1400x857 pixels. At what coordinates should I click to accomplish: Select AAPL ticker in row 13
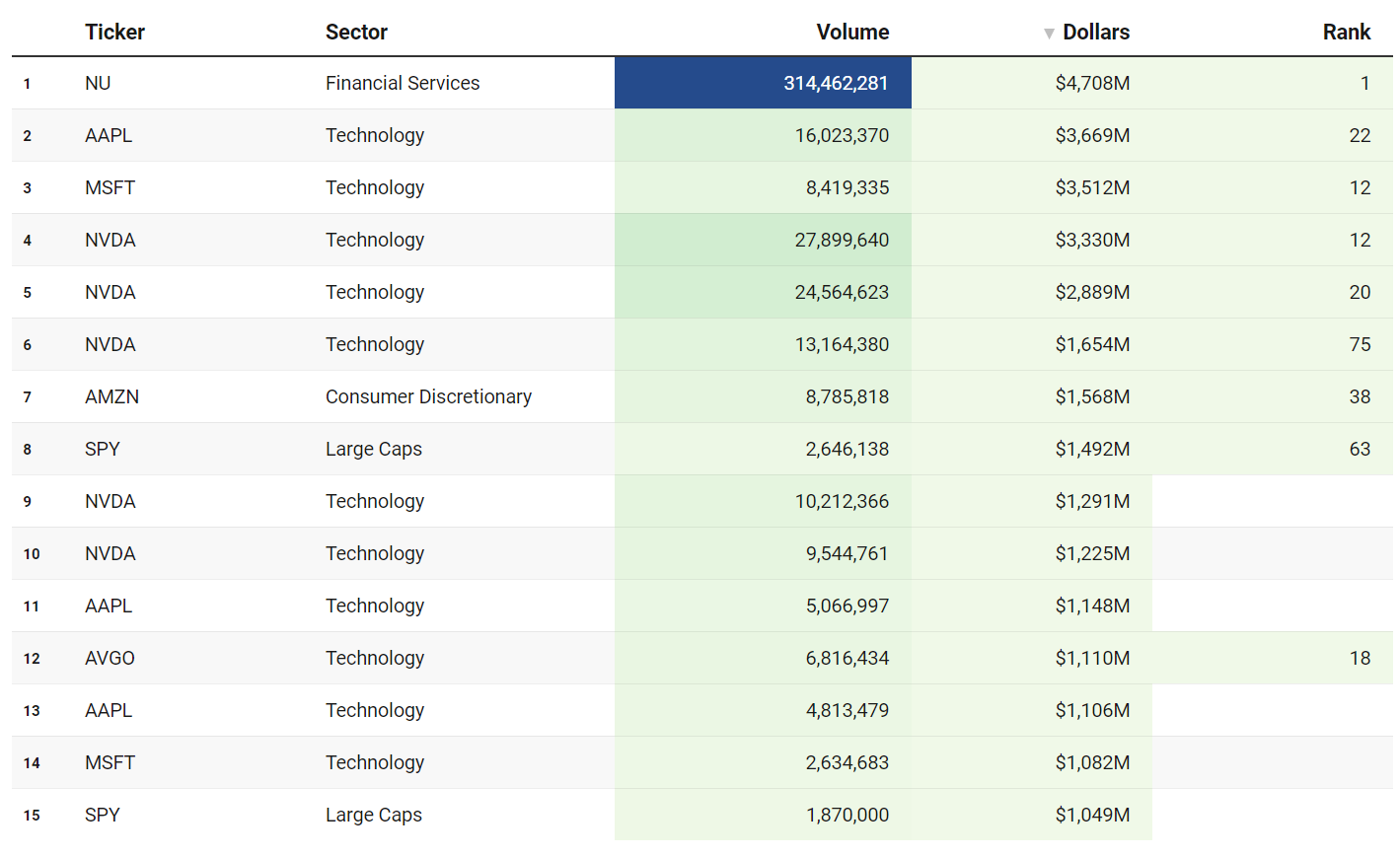click(x=109, y=711)
